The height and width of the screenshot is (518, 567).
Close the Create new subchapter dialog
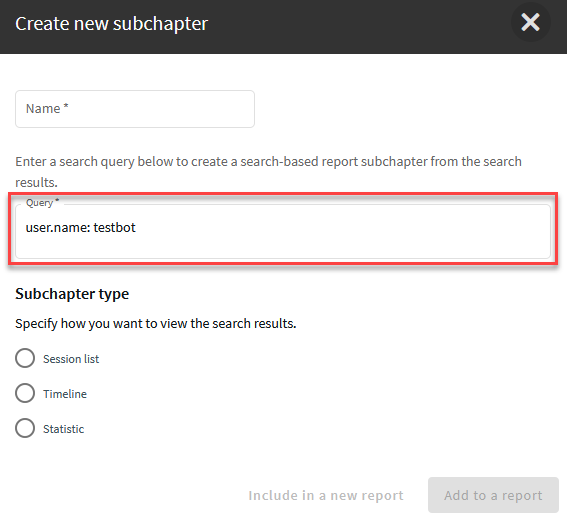[x=530, y=22]
